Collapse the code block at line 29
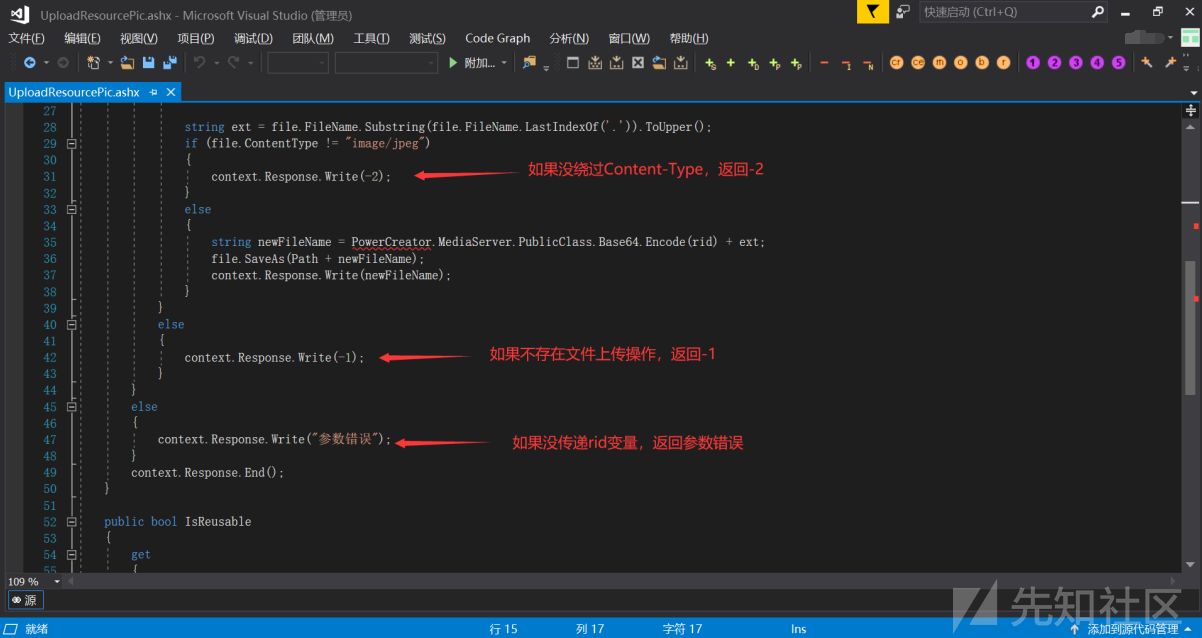 [71, 143]
